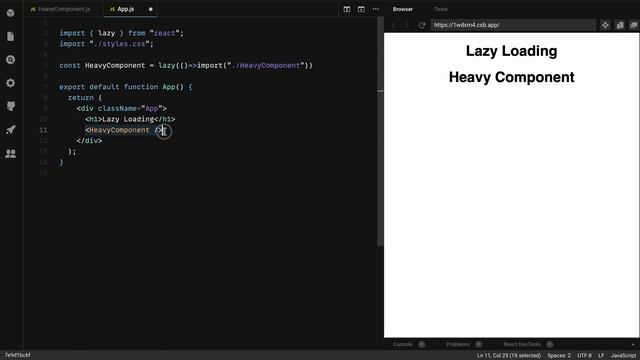Click the editor vertical scrollbar
The image size is (640, 360).
tap(380, 131)
